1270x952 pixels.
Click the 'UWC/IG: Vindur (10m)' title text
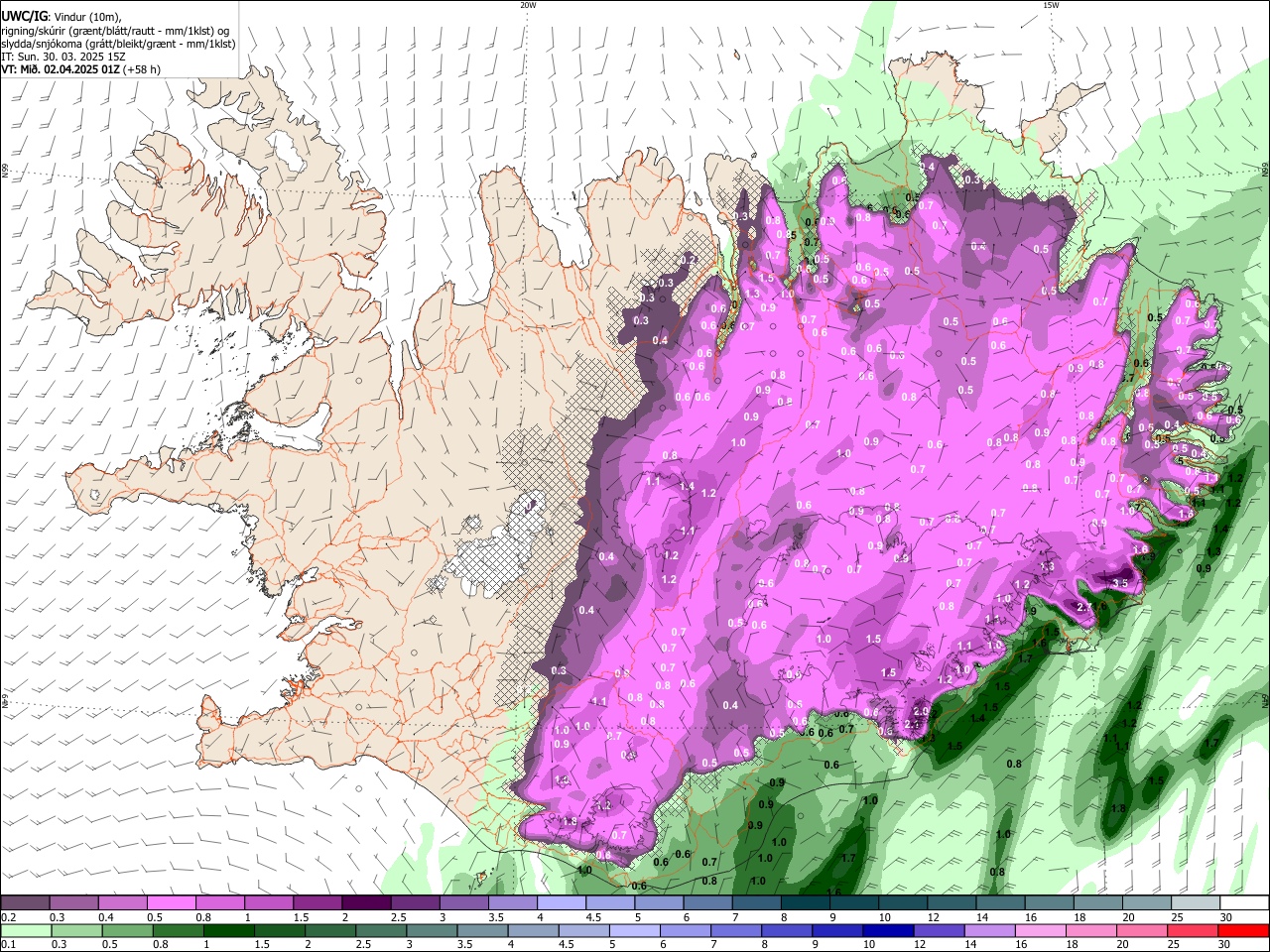[x=61, y=16]
